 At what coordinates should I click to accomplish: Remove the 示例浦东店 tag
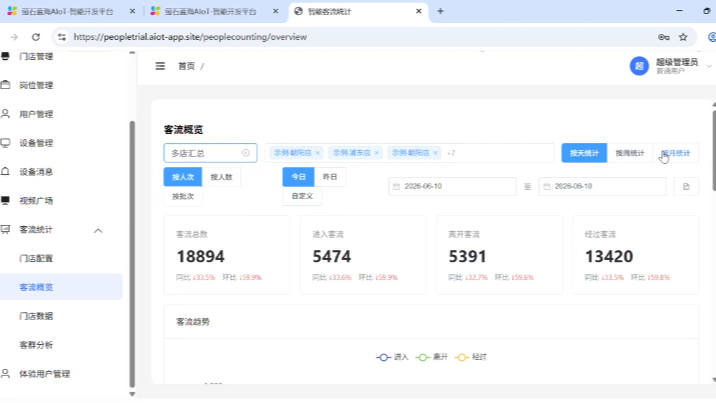click(377, 153)
